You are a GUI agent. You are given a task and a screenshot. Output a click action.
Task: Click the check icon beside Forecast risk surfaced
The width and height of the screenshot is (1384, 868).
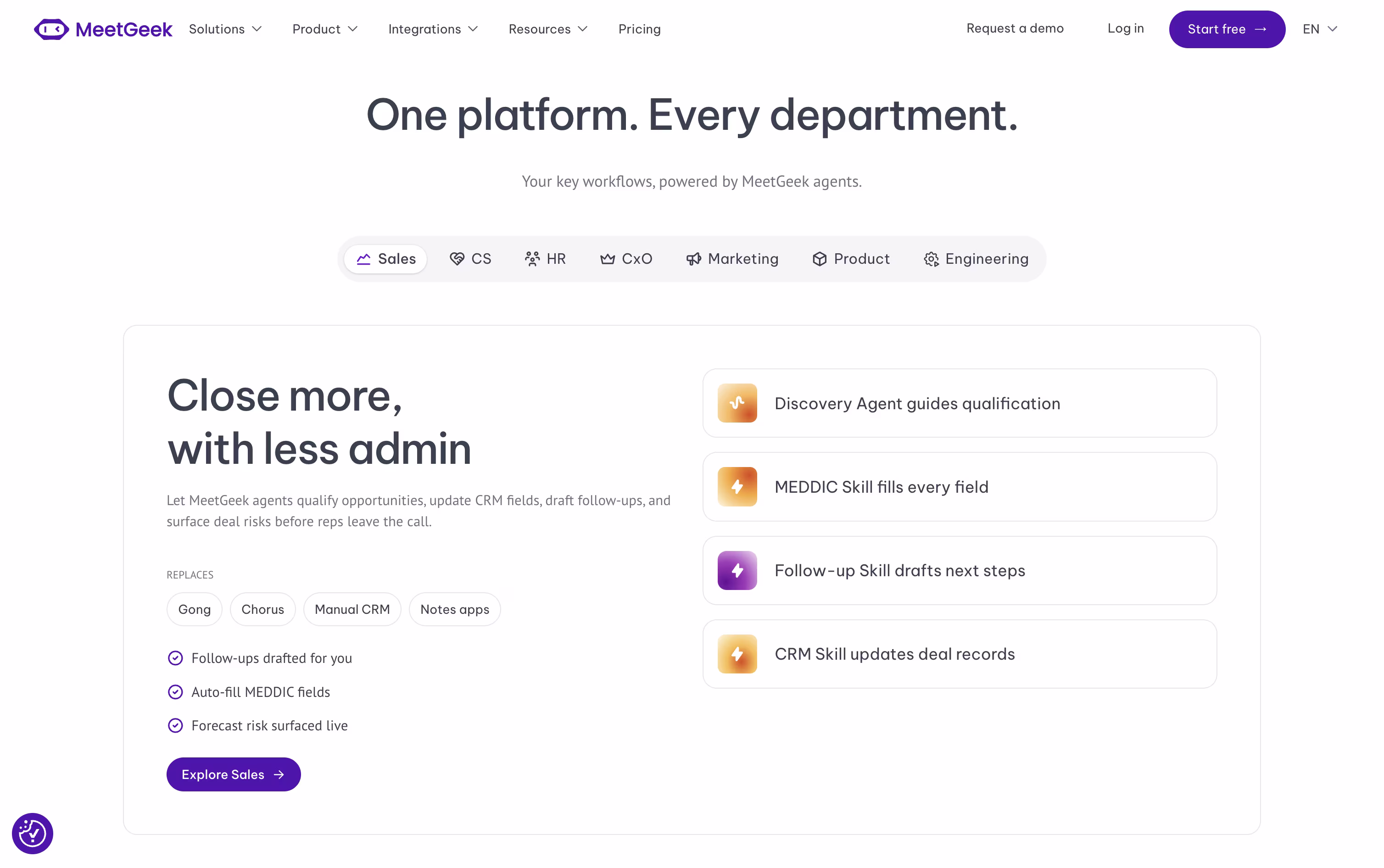pyautogui.click(x=175, y=726)
